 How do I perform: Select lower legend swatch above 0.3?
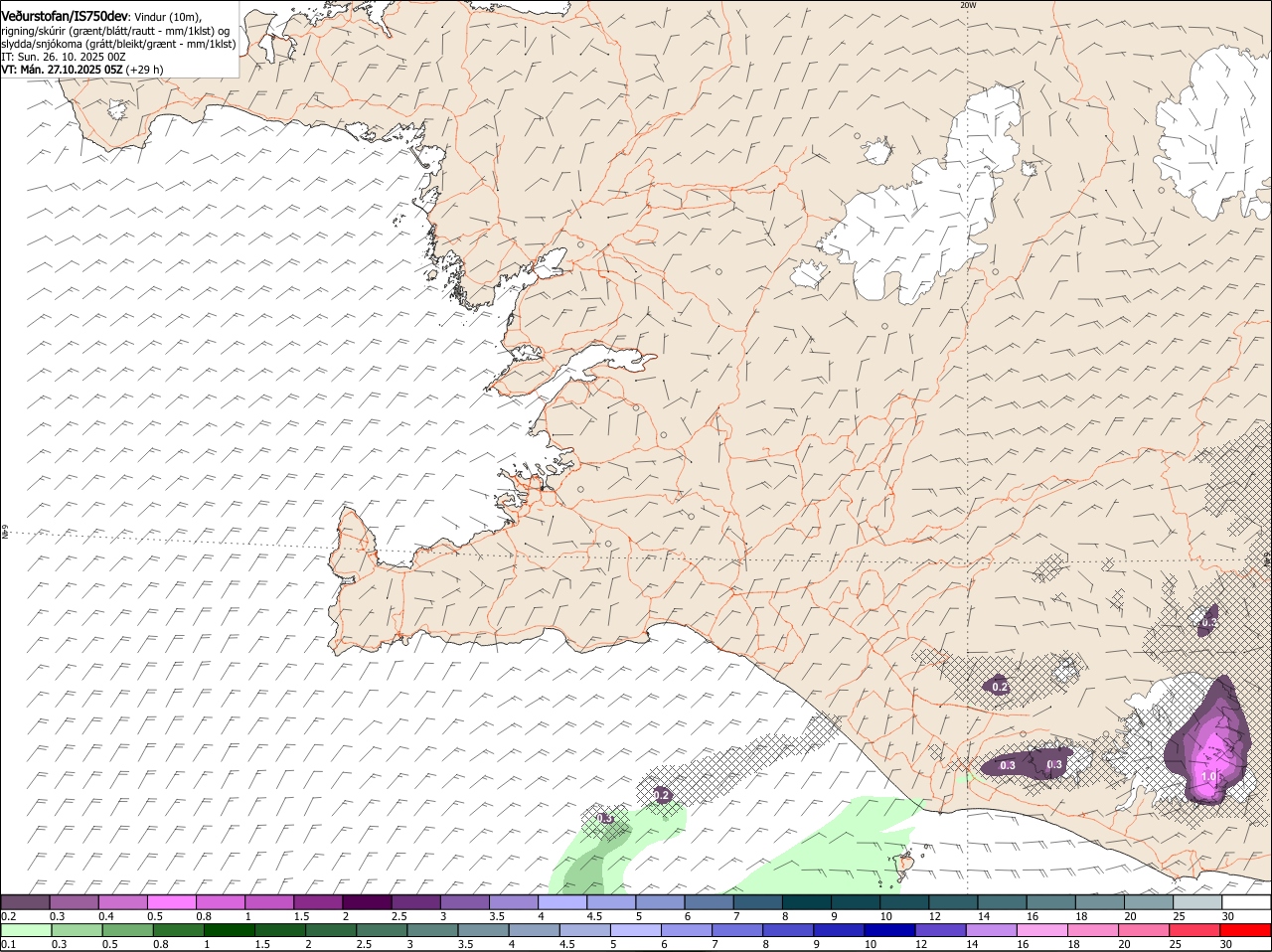pyautogui.click(x=77, y=930)
